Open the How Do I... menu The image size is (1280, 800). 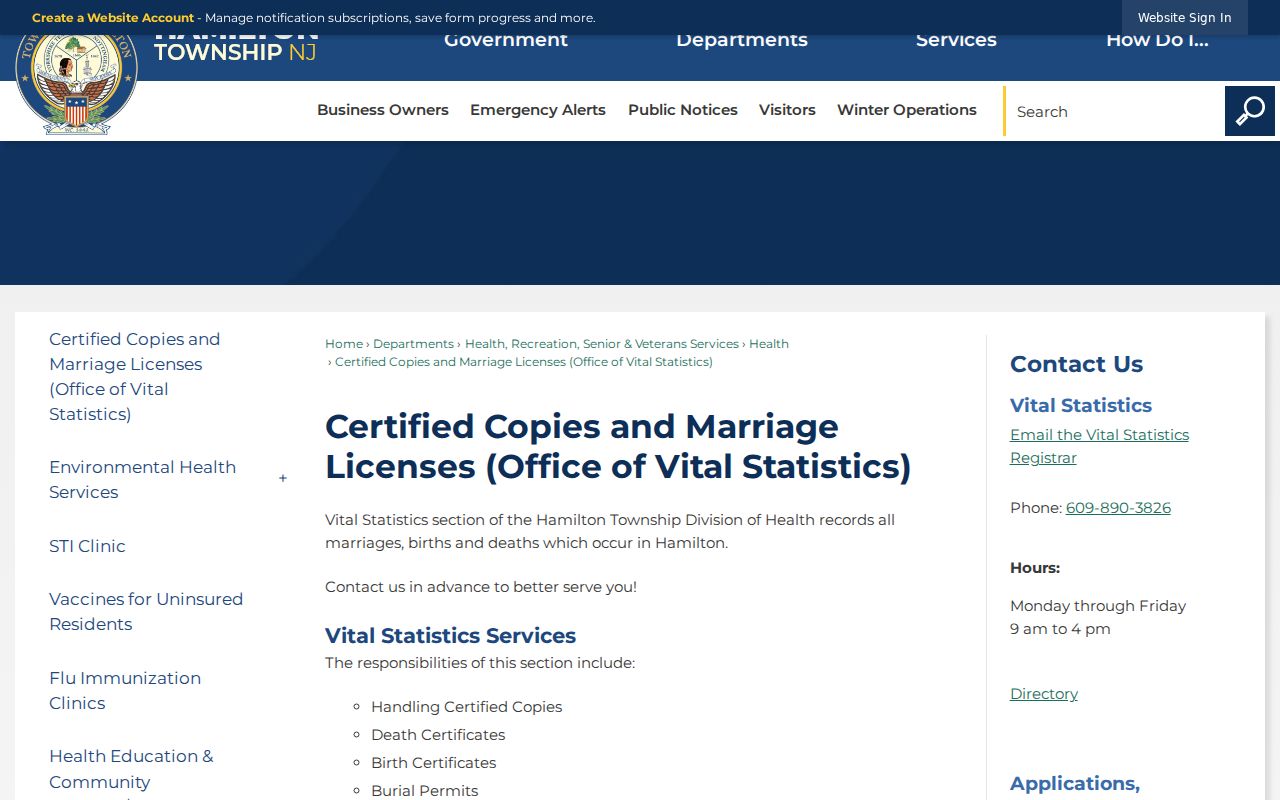[1157, 40]
